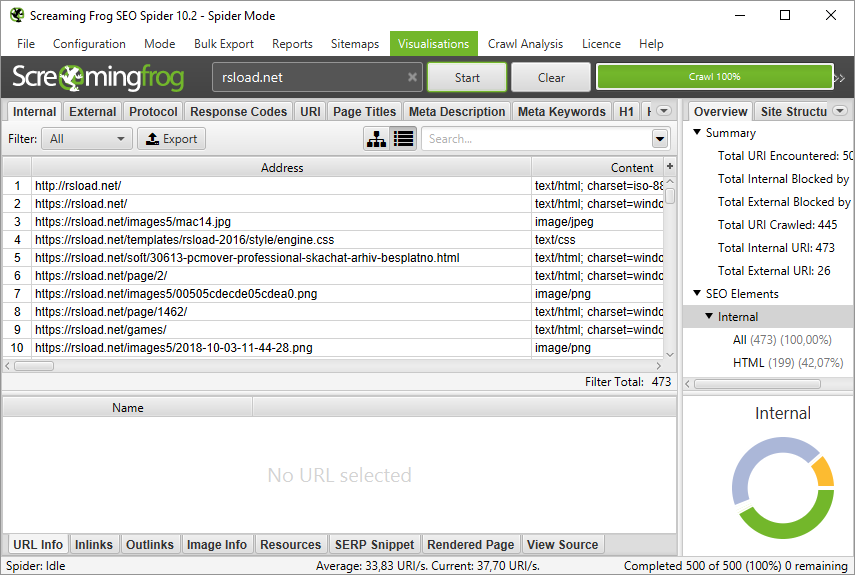This screenshot has width=855, height=575.
Task: Click the table vertical scrollbar thumb
Action: point(670,196)
